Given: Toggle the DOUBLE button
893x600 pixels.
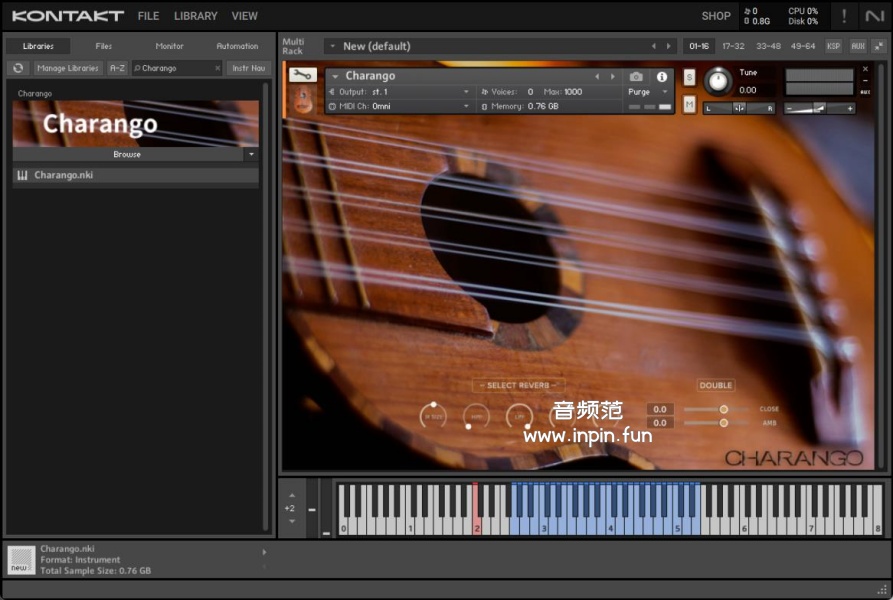Looking at the screenshot, I should (x=716, y=385).
